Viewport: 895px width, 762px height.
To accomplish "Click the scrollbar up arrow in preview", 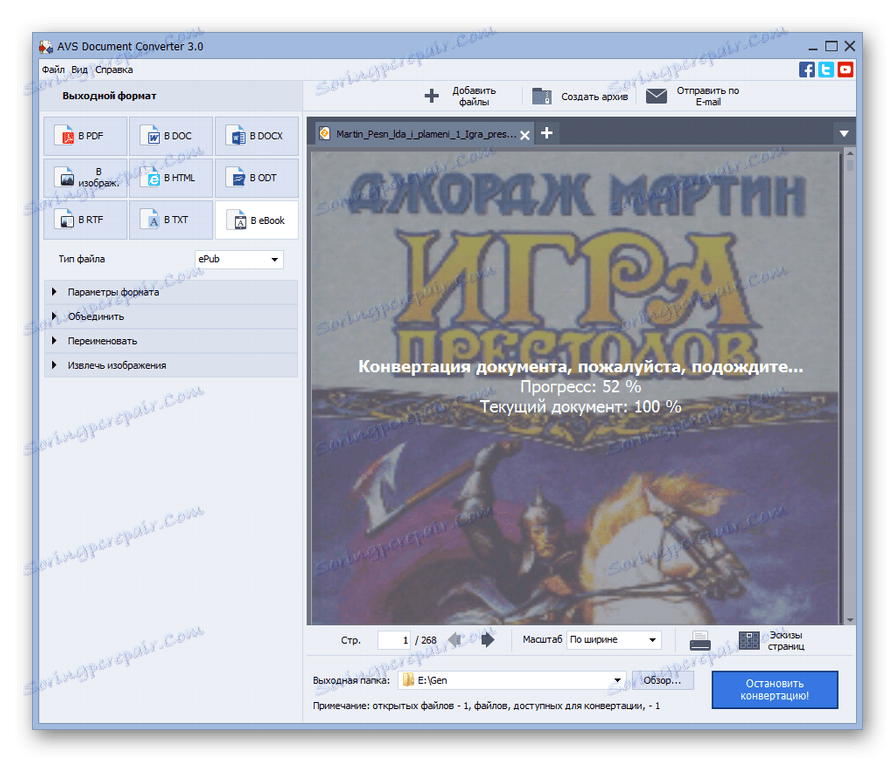I will pyautogui.click(x=850, y=153).
